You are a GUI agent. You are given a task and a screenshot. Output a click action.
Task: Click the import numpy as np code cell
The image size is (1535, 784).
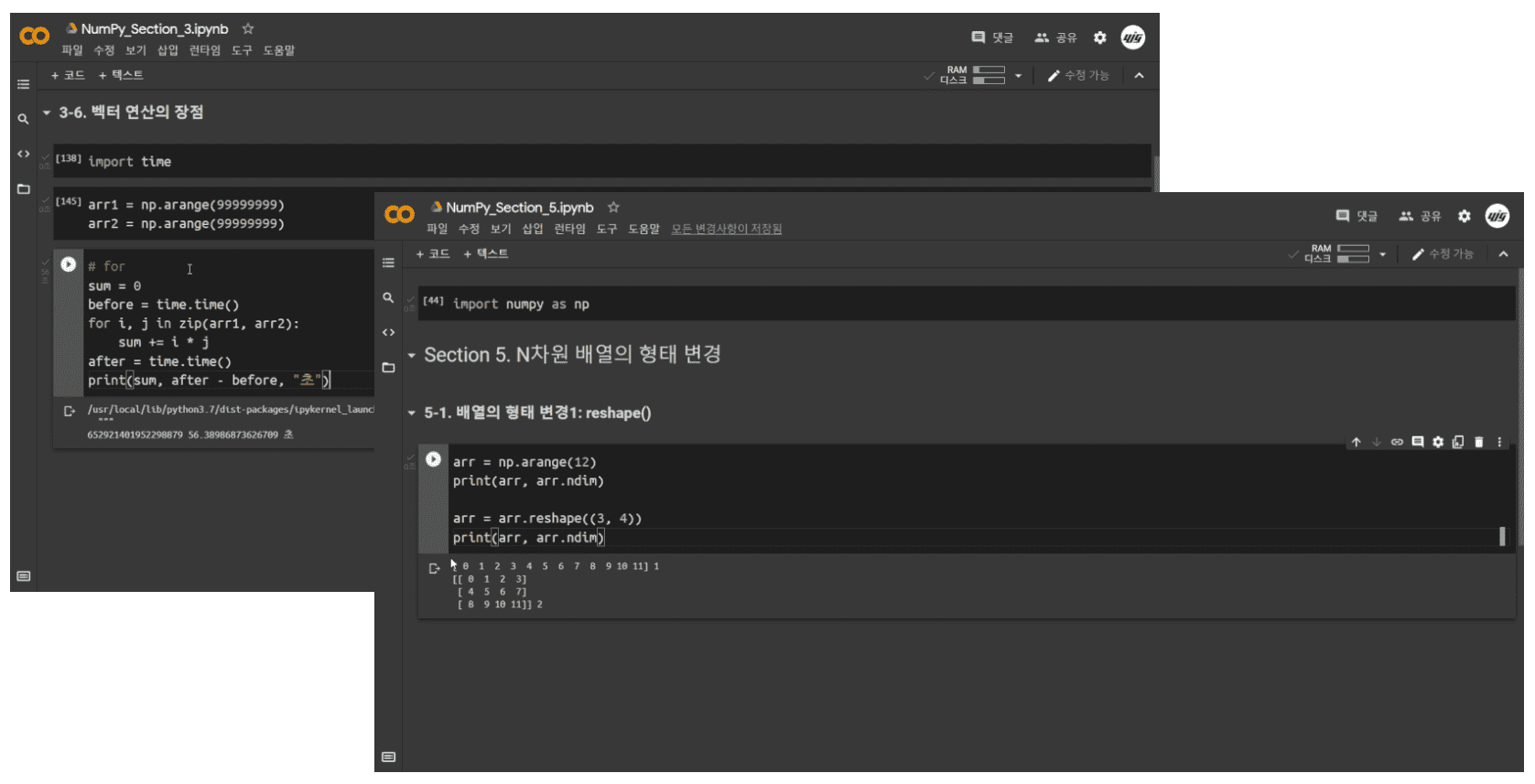pos(967,304)
